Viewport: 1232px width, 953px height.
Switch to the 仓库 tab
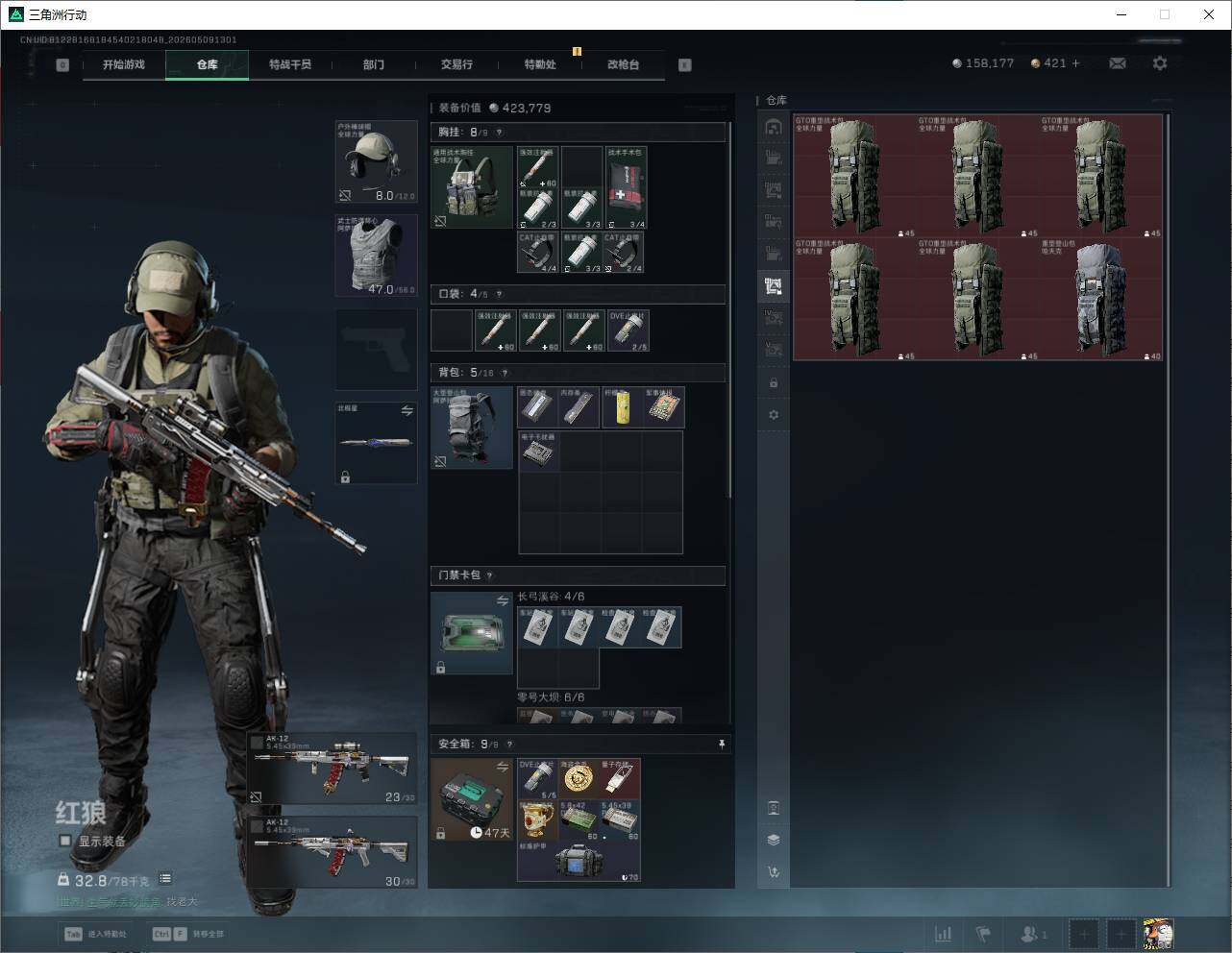[207, 64]
